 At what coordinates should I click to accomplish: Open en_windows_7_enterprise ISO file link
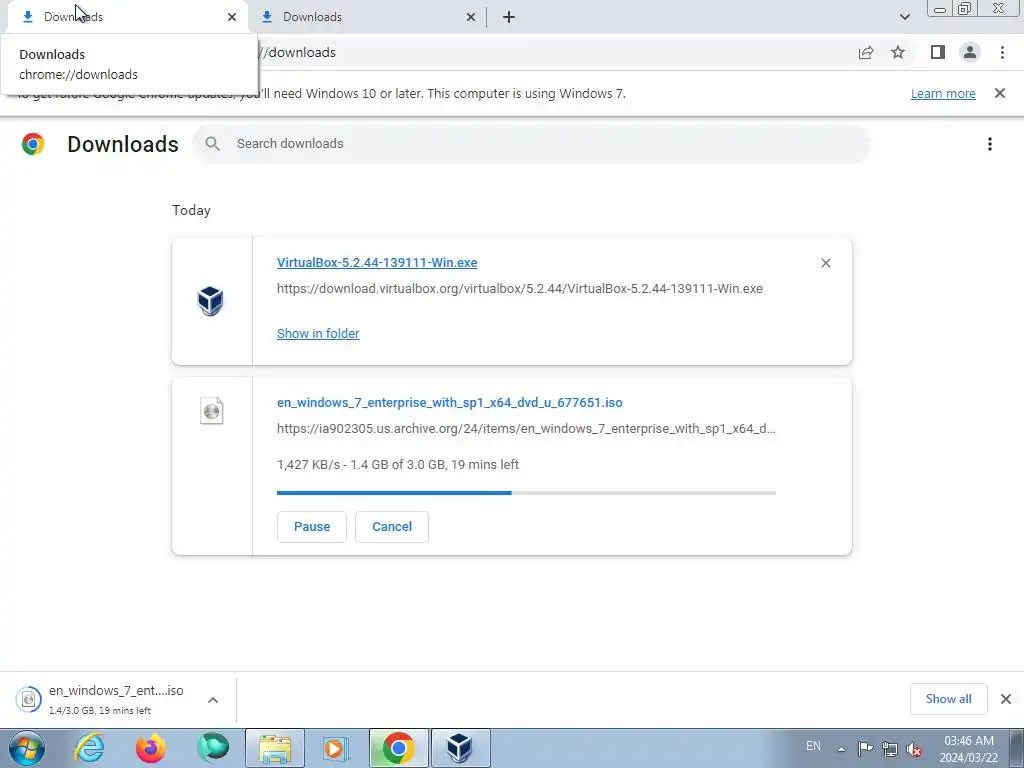click(x=449, y=402)
